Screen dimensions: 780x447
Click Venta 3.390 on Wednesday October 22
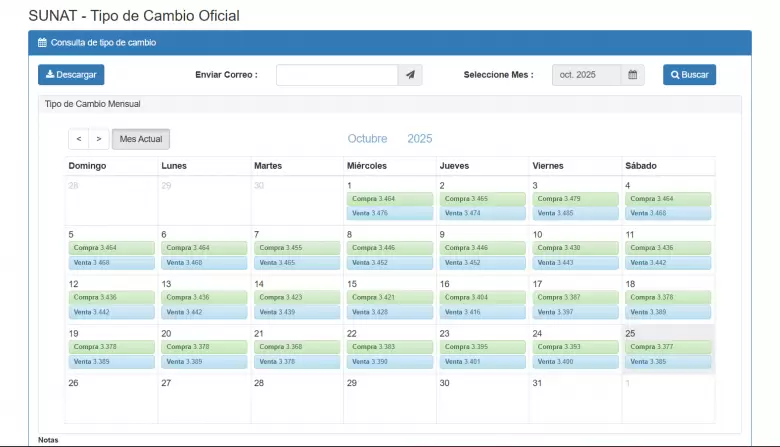(x=390, y=361)
